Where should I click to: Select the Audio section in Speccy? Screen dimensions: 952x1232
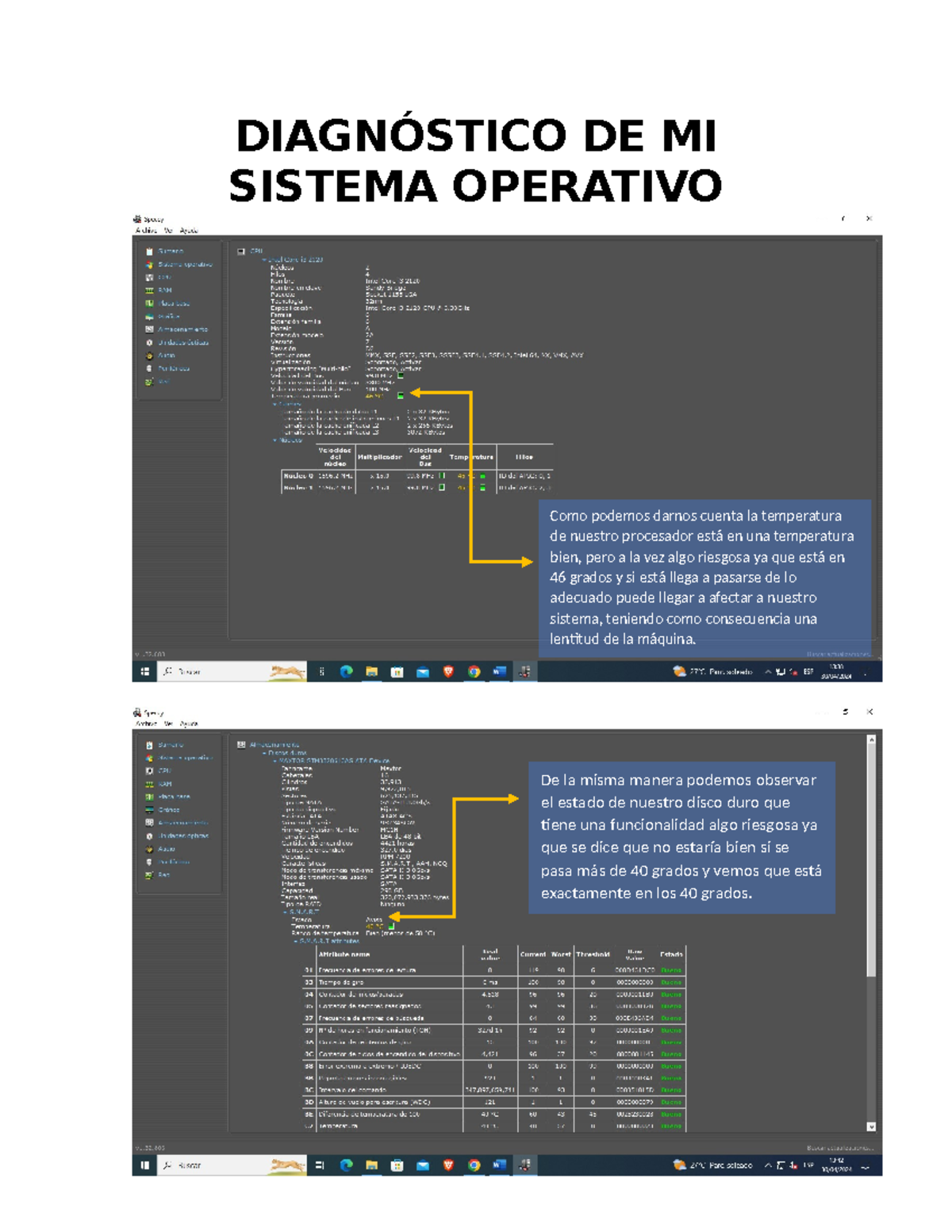coord(168,355)
